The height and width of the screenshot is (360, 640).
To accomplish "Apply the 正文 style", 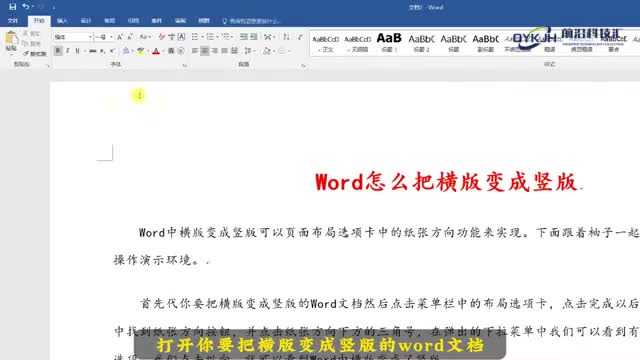I will click(326, 43).
